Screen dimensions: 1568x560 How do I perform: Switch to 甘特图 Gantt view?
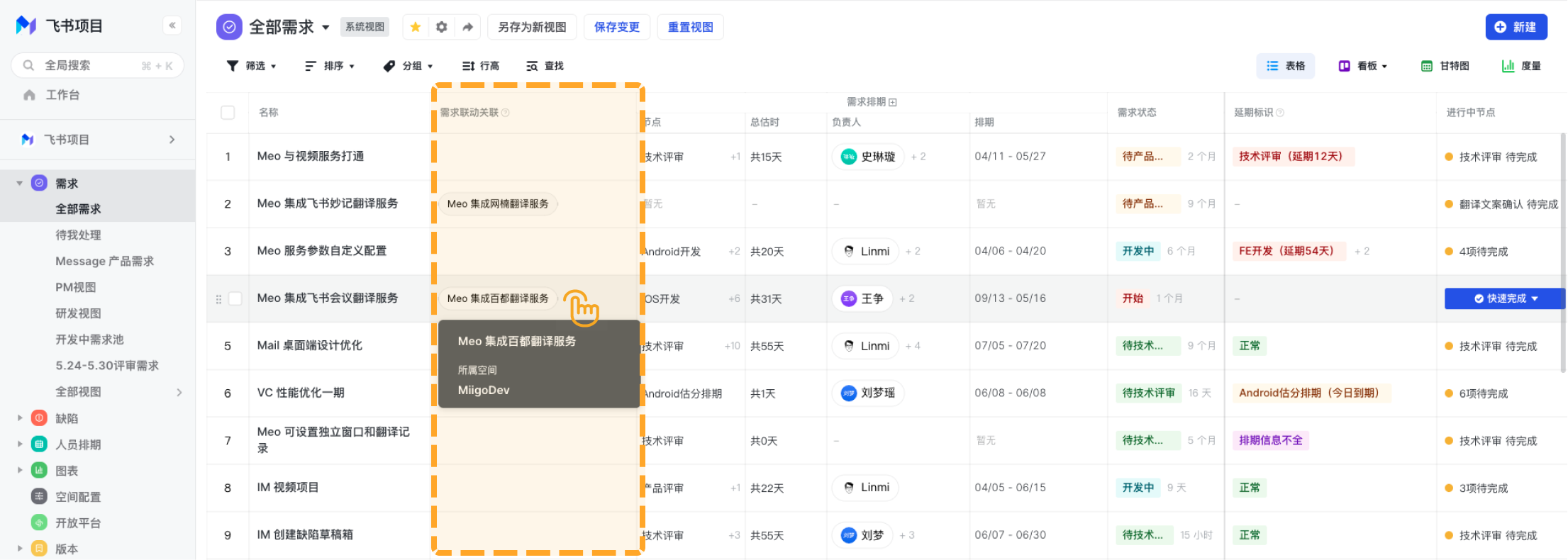(x=1445, y=66)
